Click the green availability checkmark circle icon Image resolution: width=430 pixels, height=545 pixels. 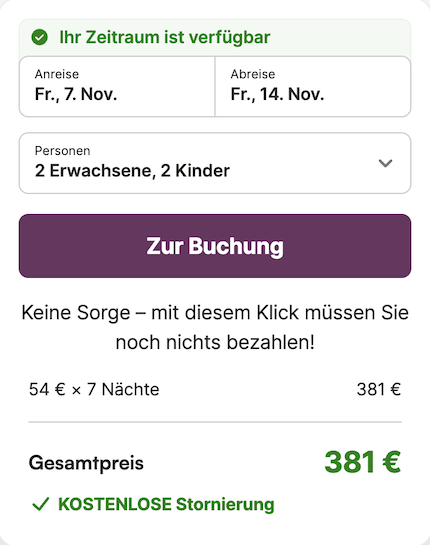pyautogui.click(x=39, y=37)
